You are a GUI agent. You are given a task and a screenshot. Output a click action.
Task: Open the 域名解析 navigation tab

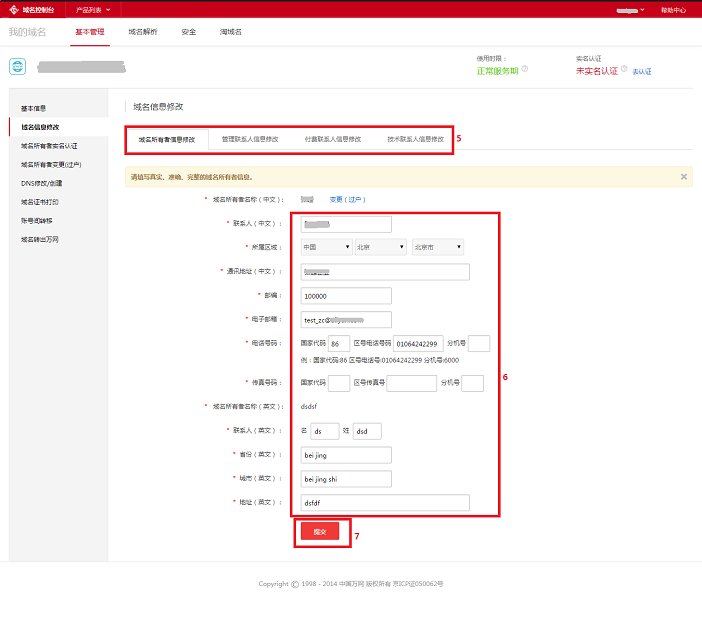[143, 32]
